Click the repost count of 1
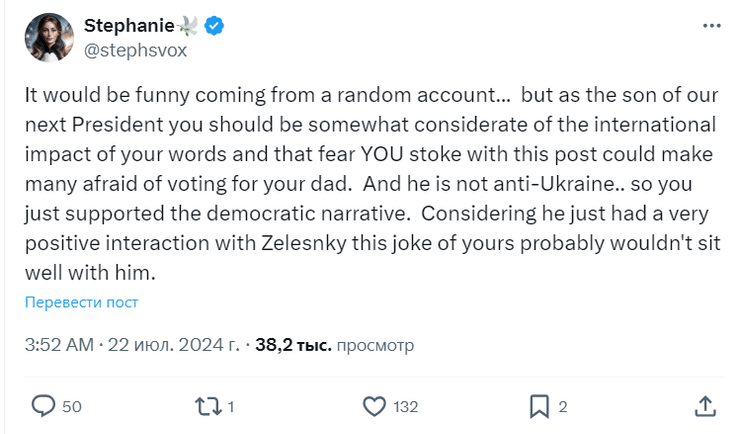This screenshot has width=740, height=434. (x=231, y=407)
